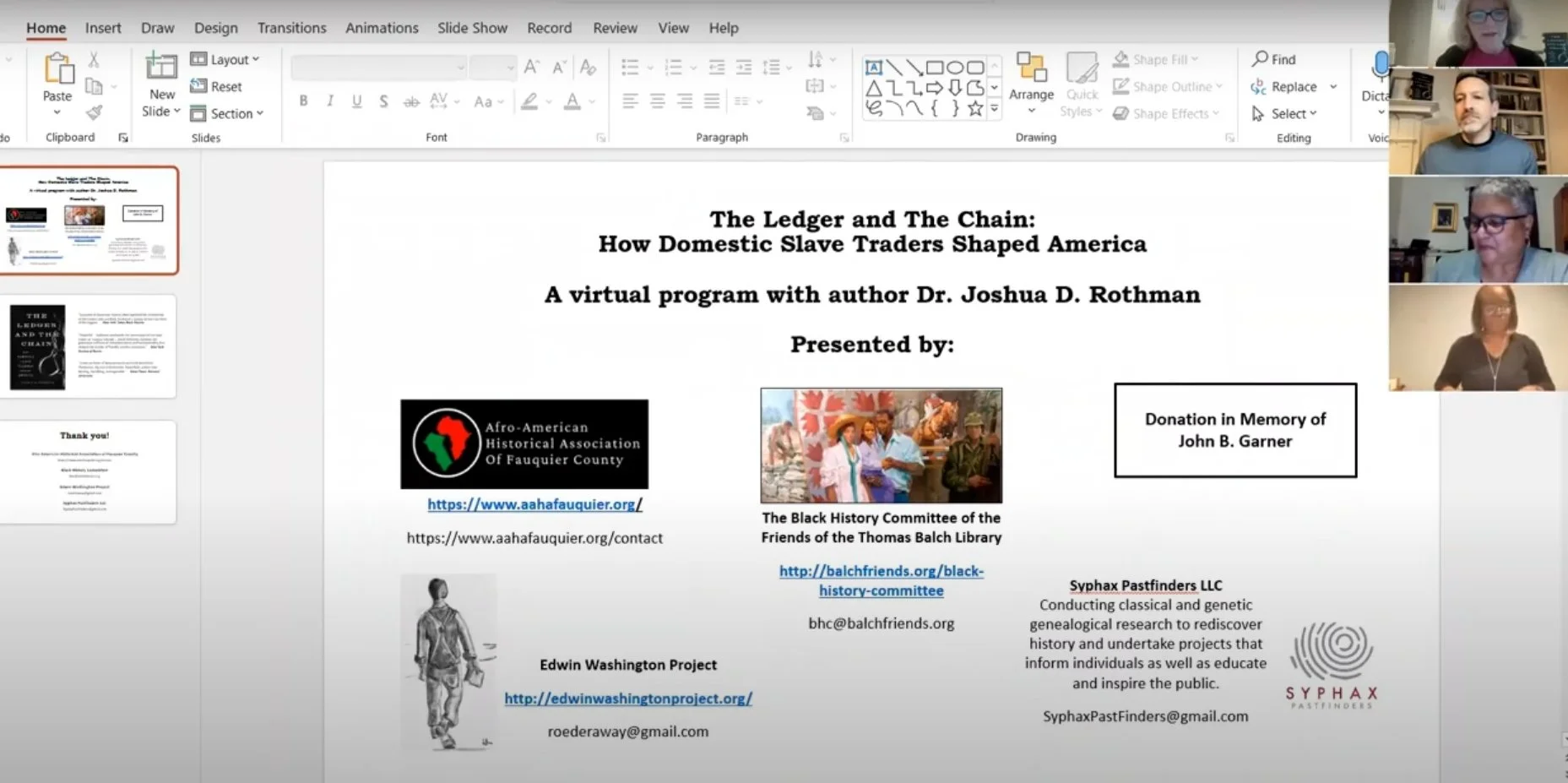The height and width of the screenshot is (783, 1568).
Task: Open the Transitions ribbon tab
Action: point(292,28)
